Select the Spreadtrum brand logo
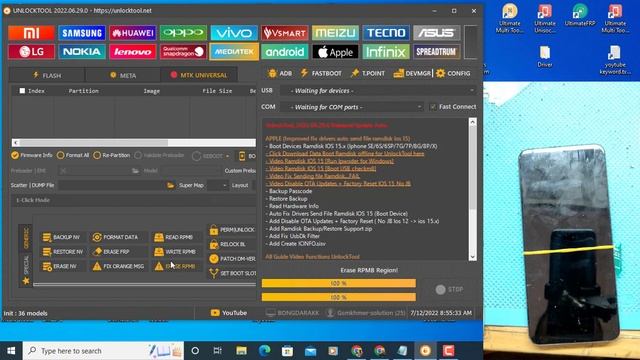This screenshot has height=360, width=640. pos(436,52)
